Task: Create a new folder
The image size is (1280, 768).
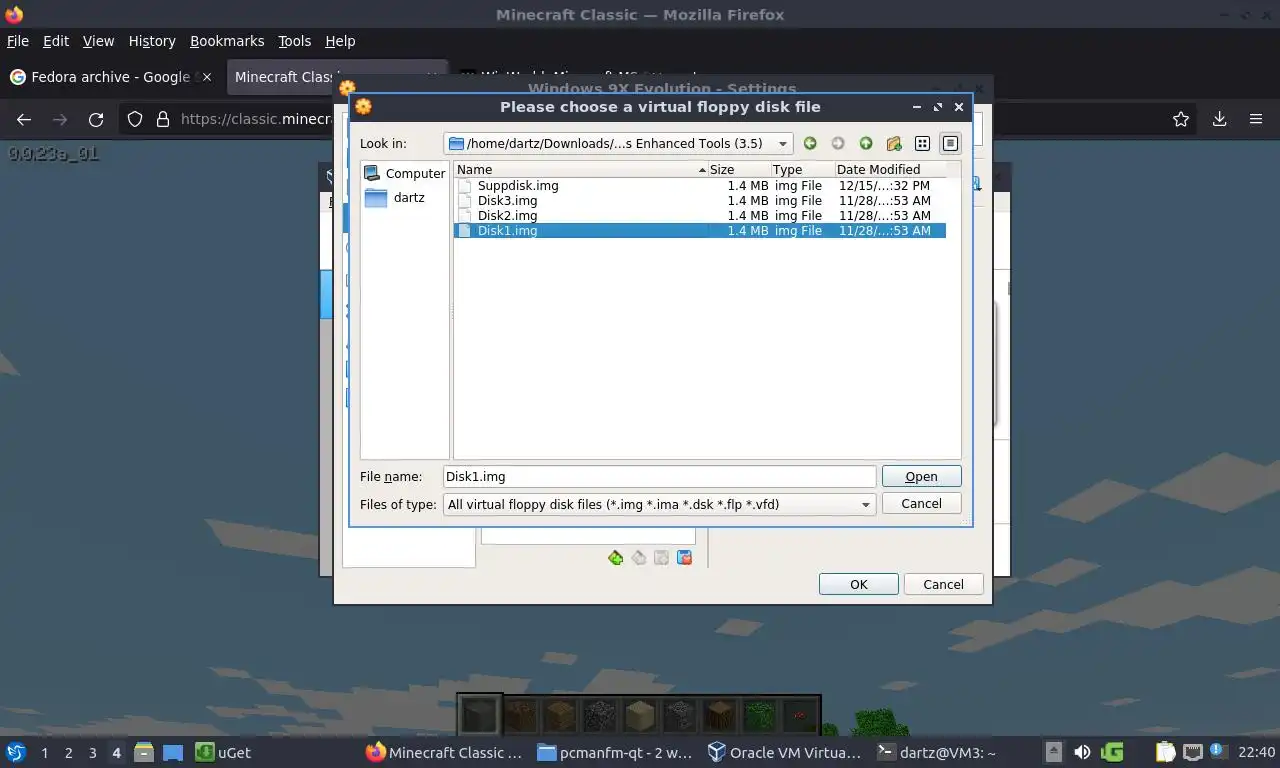Action: 894,143
